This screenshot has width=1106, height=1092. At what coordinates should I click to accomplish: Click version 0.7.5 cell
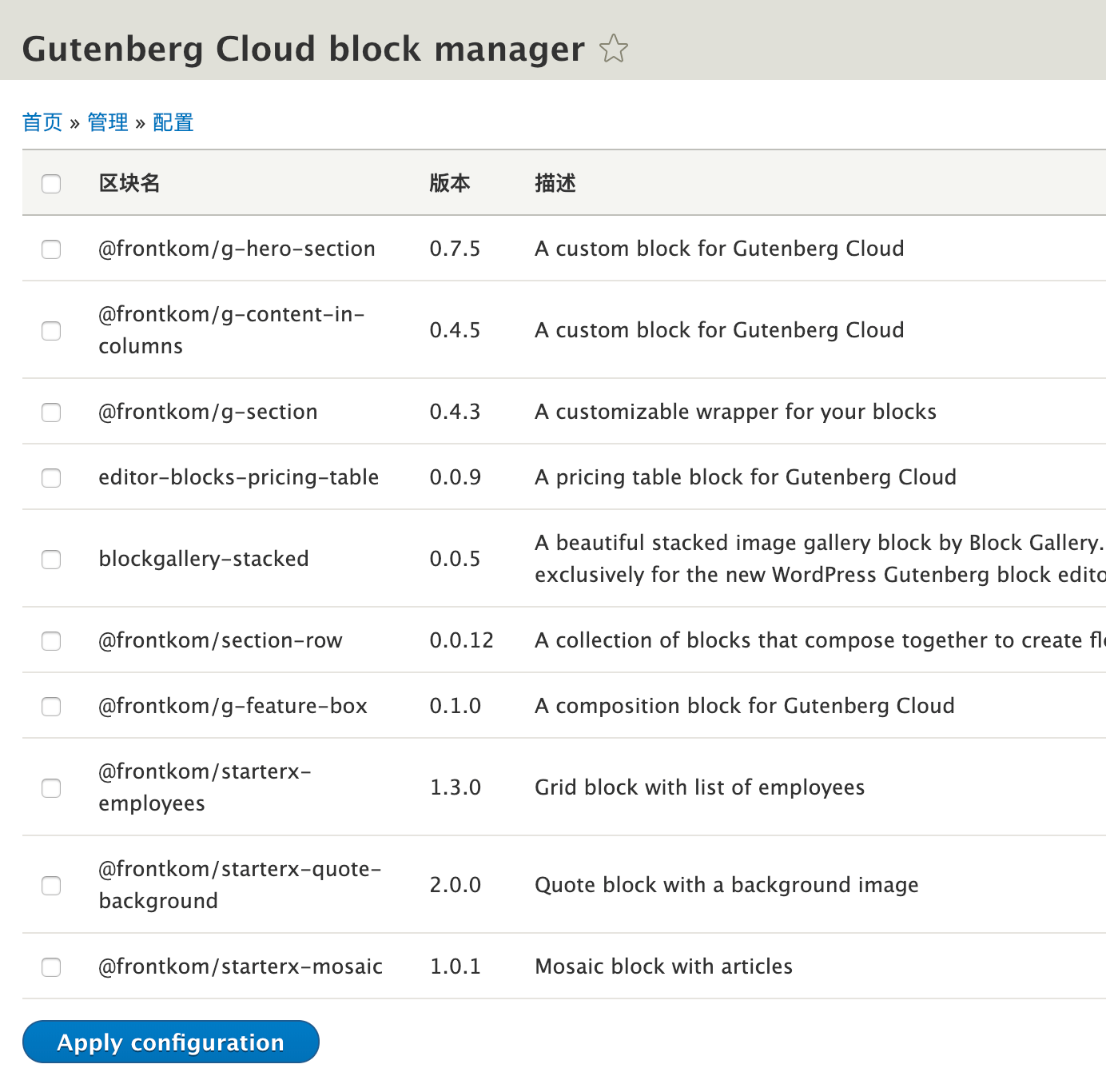pos(455,249)
